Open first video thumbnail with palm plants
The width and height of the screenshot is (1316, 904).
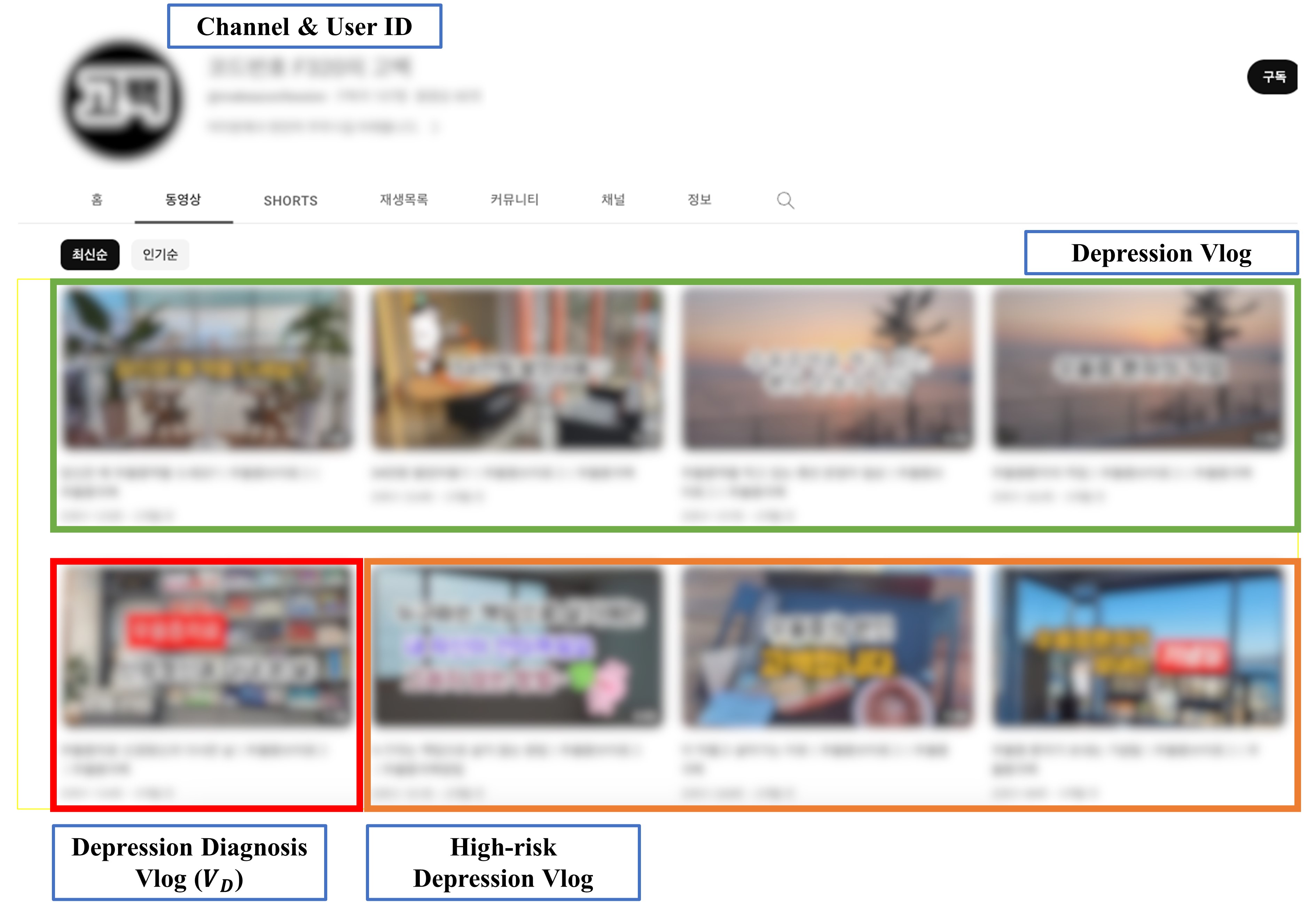click(x=207, y=369)
